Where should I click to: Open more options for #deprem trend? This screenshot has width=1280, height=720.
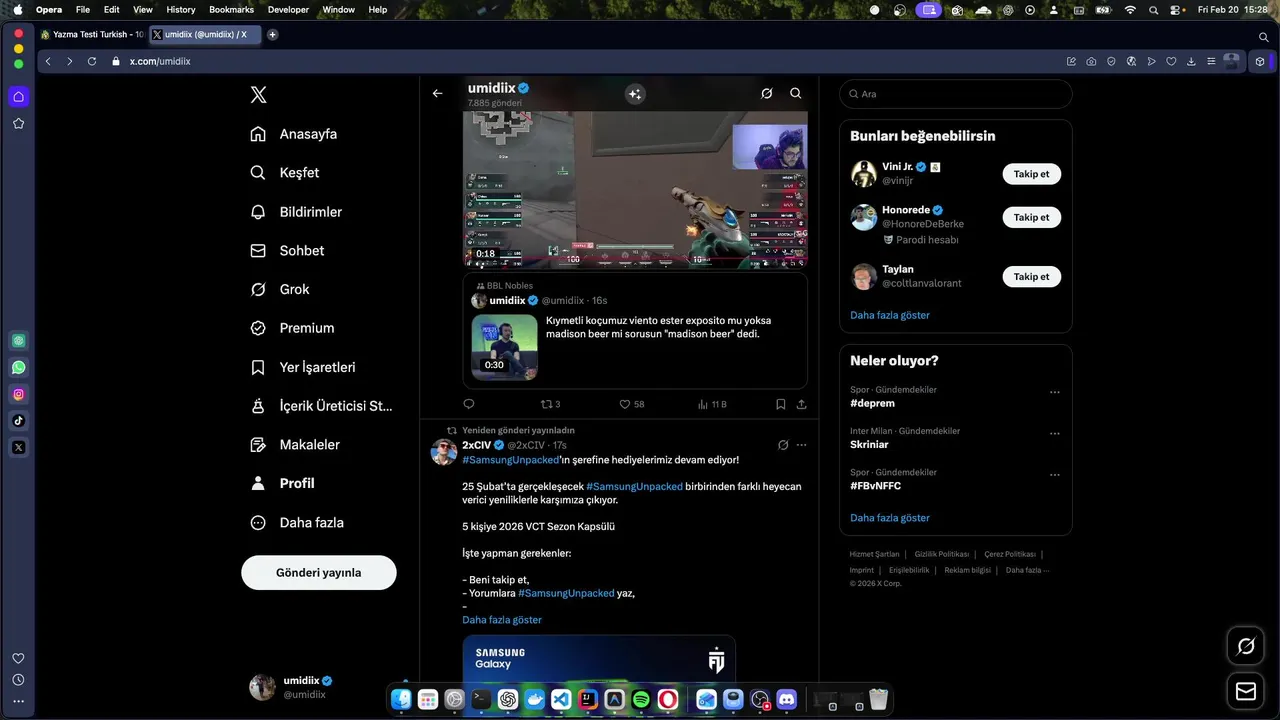(x=1054, y=393)
